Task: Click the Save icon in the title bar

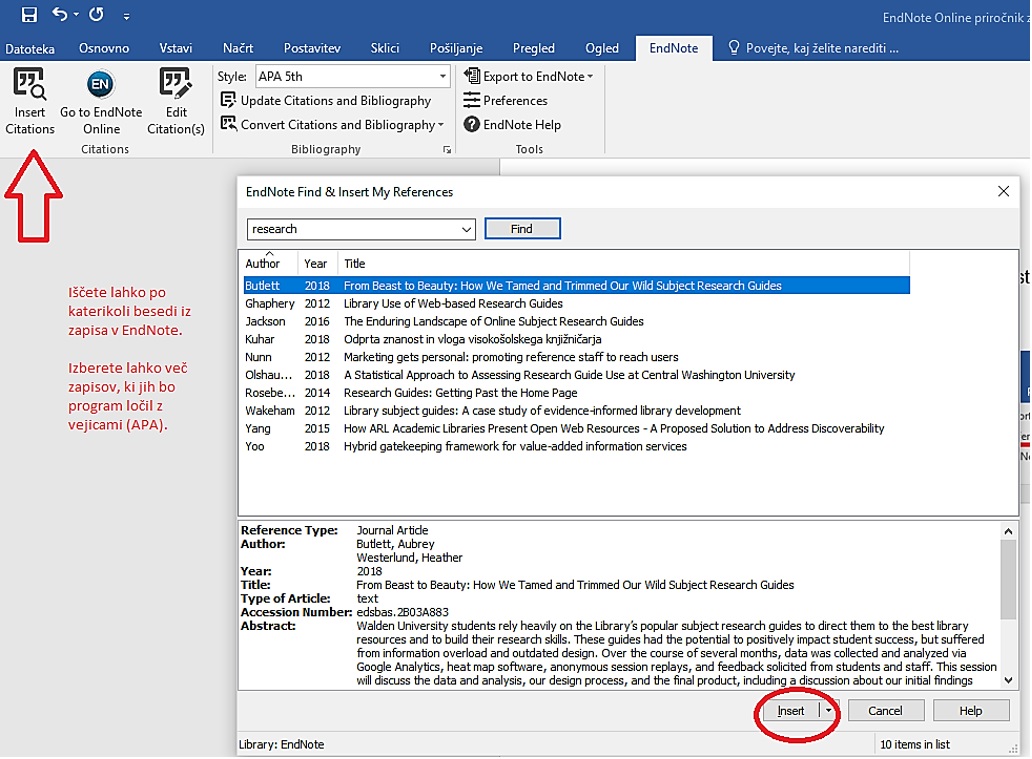Action: point(29,14)
